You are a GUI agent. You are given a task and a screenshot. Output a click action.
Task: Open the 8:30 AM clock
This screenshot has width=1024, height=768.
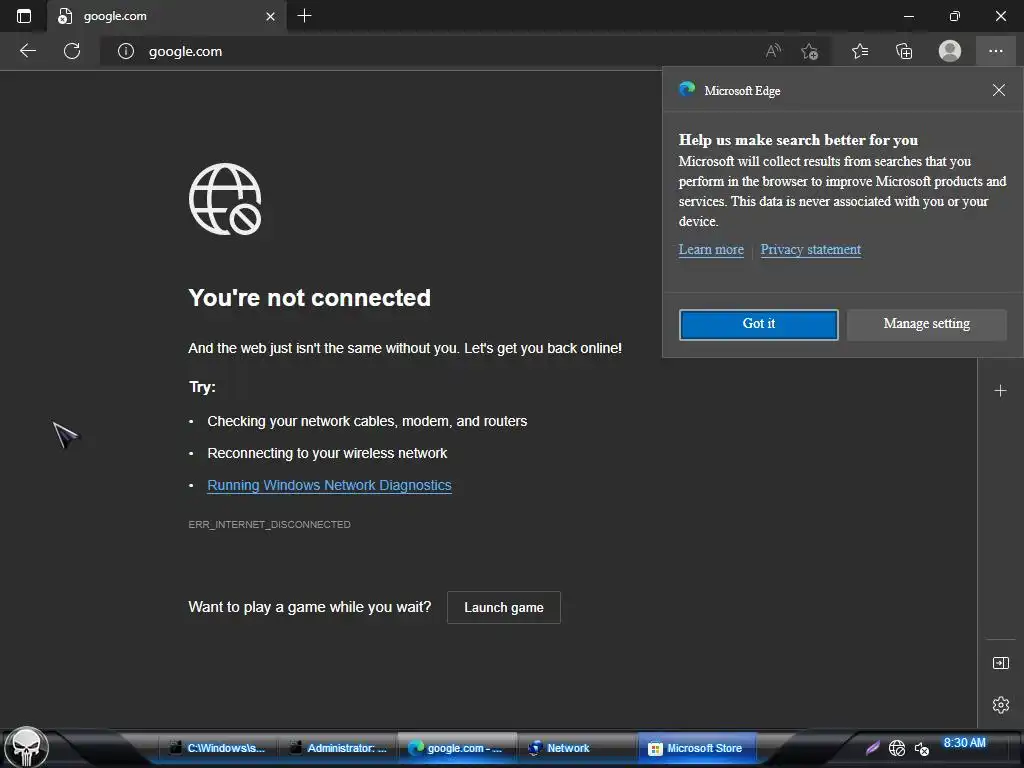point(965,743)
